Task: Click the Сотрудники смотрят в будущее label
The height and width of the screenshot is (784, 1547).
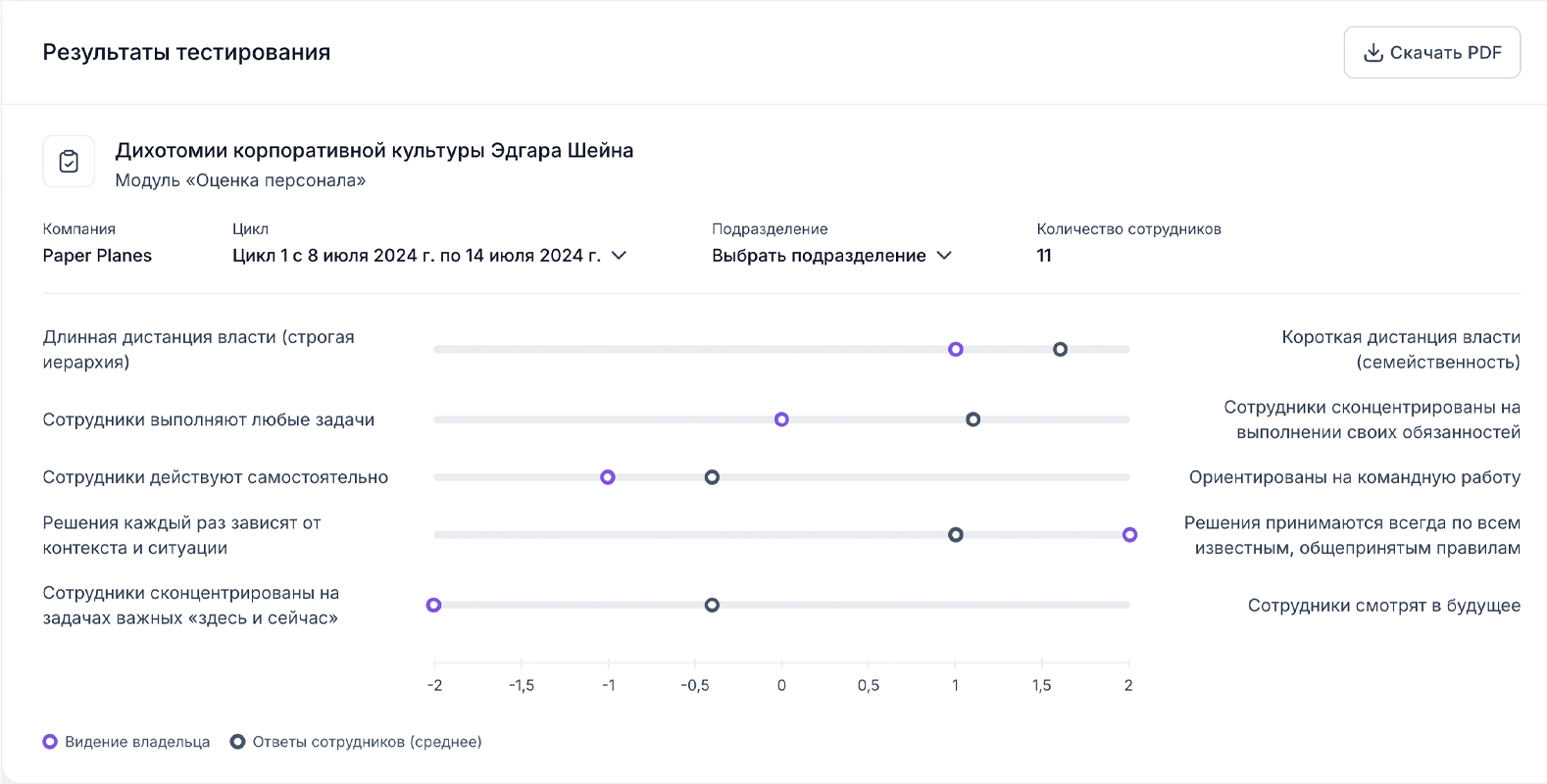Action: tap(1384, 606)
